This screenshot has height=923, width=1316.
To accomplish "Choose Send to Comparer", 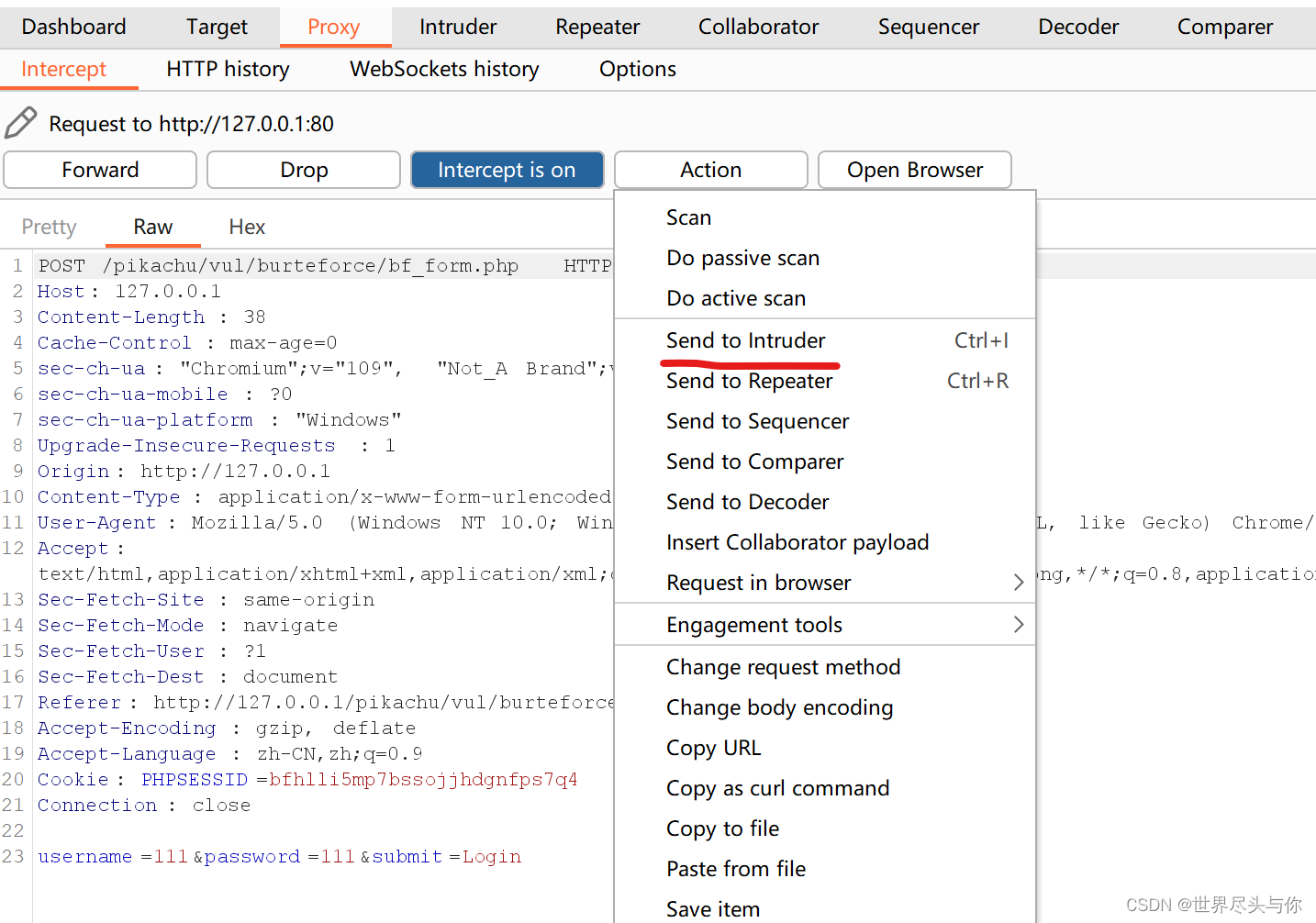I will 825,461.
